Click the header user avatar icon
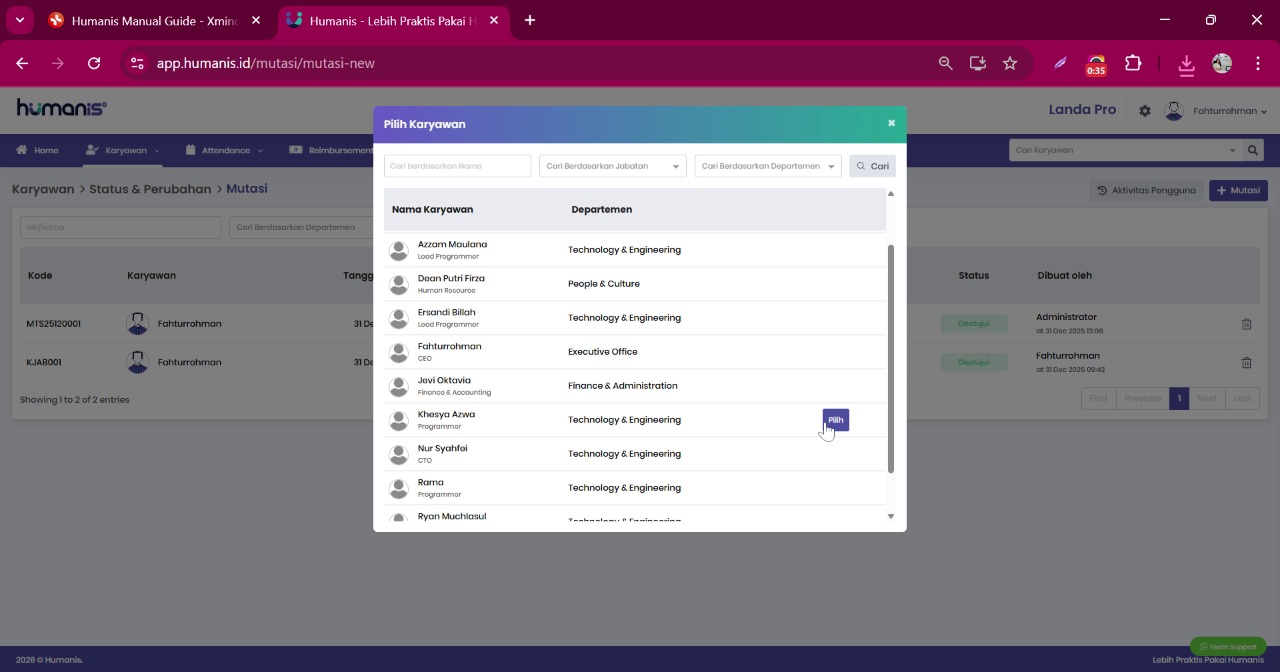 click(1174, 111)
